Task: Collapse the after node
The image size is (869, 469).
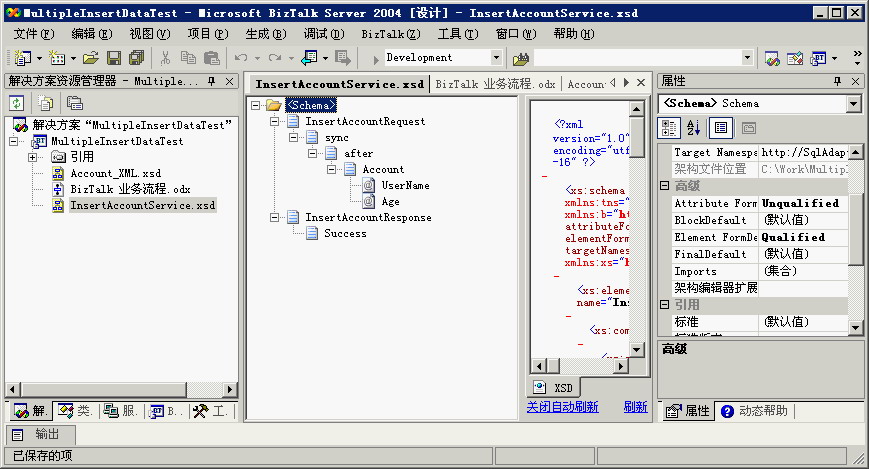Action: click(312, 154)
